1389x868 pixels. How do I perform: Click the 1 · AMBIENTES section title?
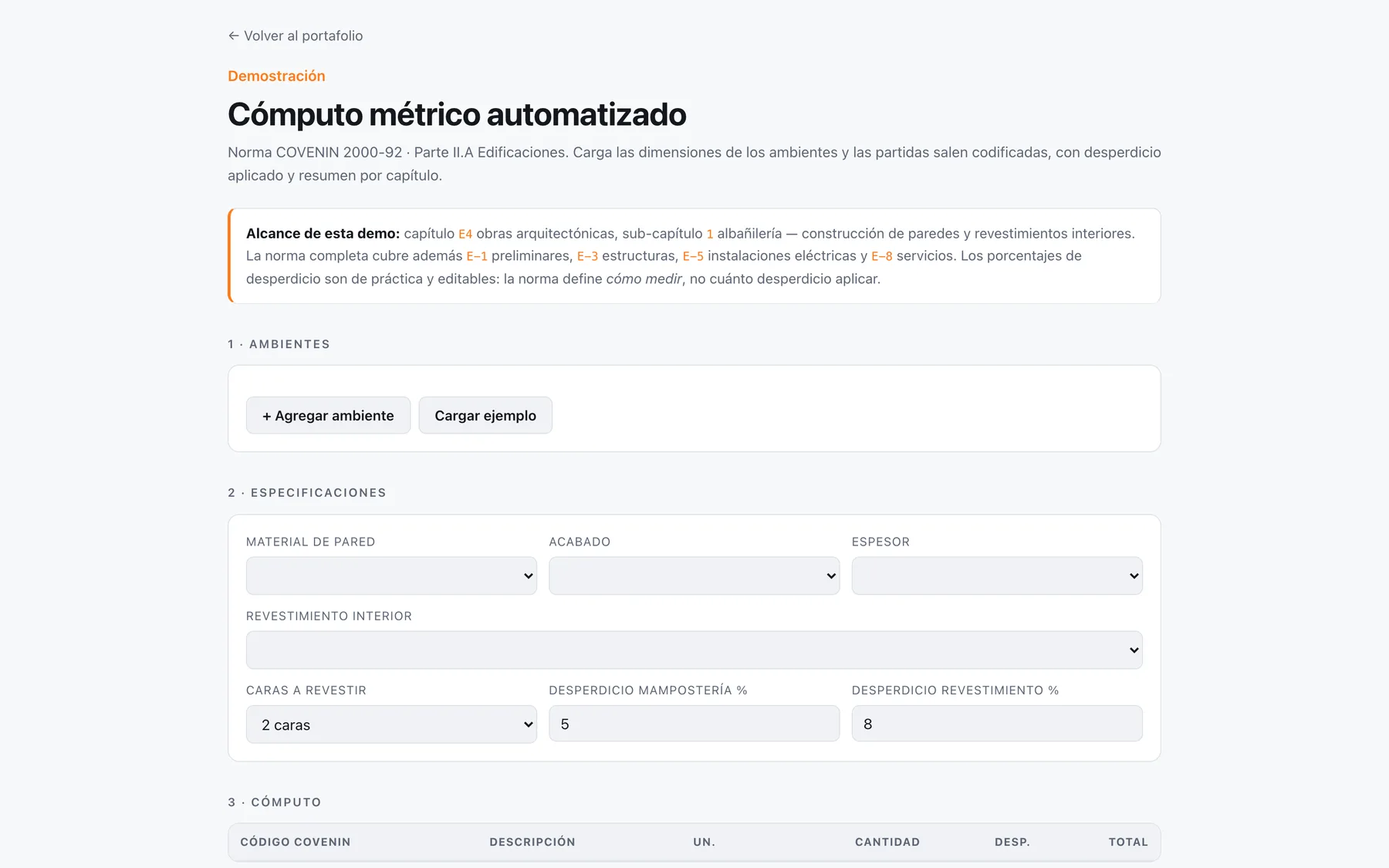tap(279, 344)
